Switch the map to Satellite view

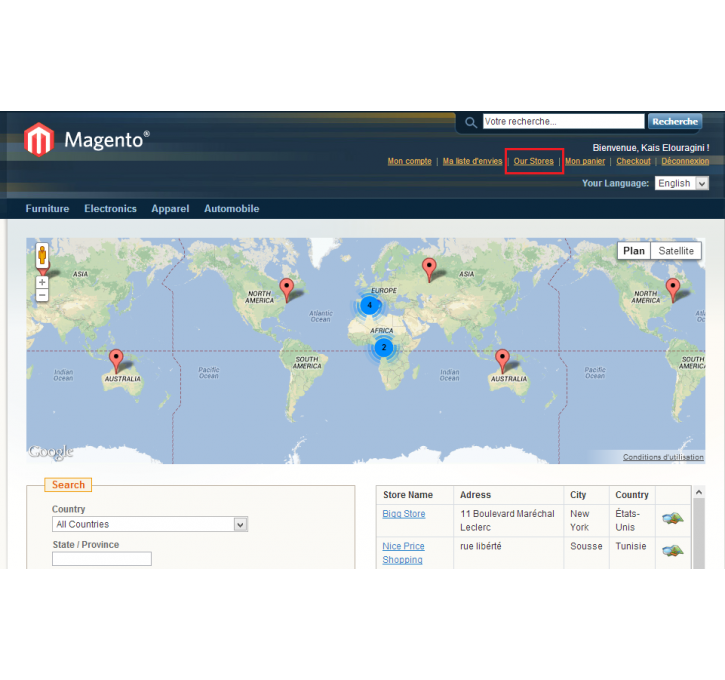pyautogui.click(x=676, y=251)
